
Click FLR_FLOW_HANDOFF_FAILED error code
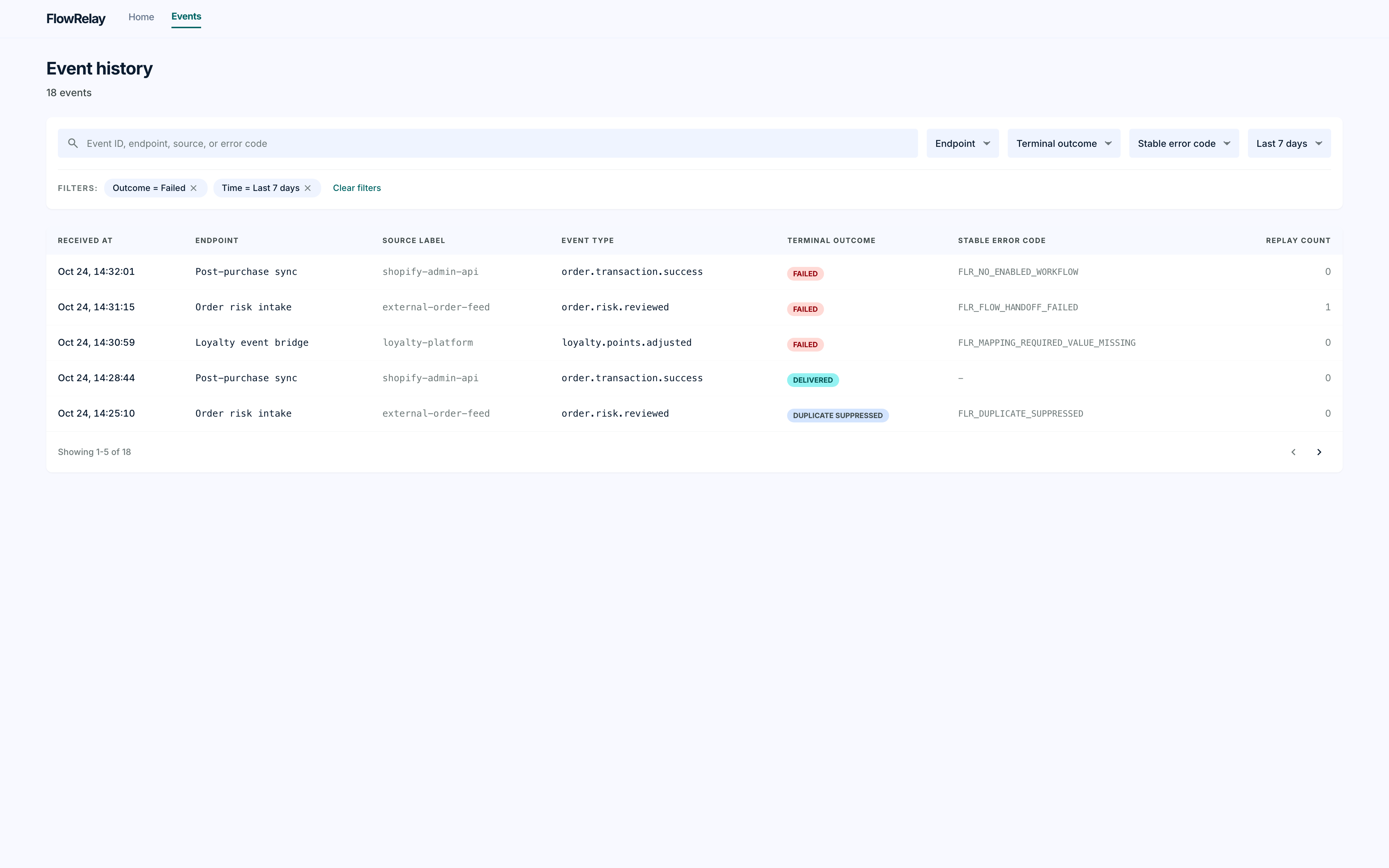coord(1018,308)
